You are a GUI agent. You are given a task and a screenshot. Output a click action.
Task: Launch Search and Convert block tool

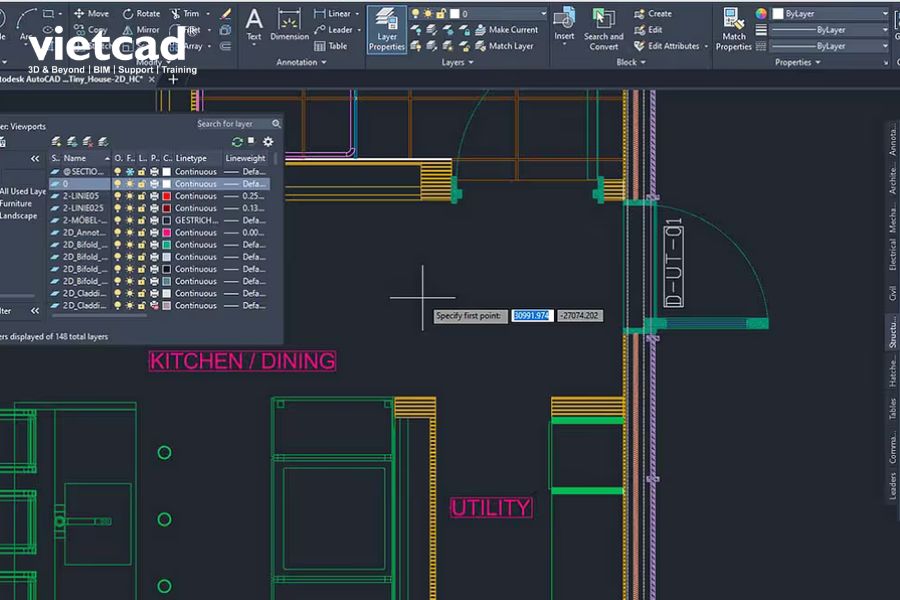coord(603,30)
